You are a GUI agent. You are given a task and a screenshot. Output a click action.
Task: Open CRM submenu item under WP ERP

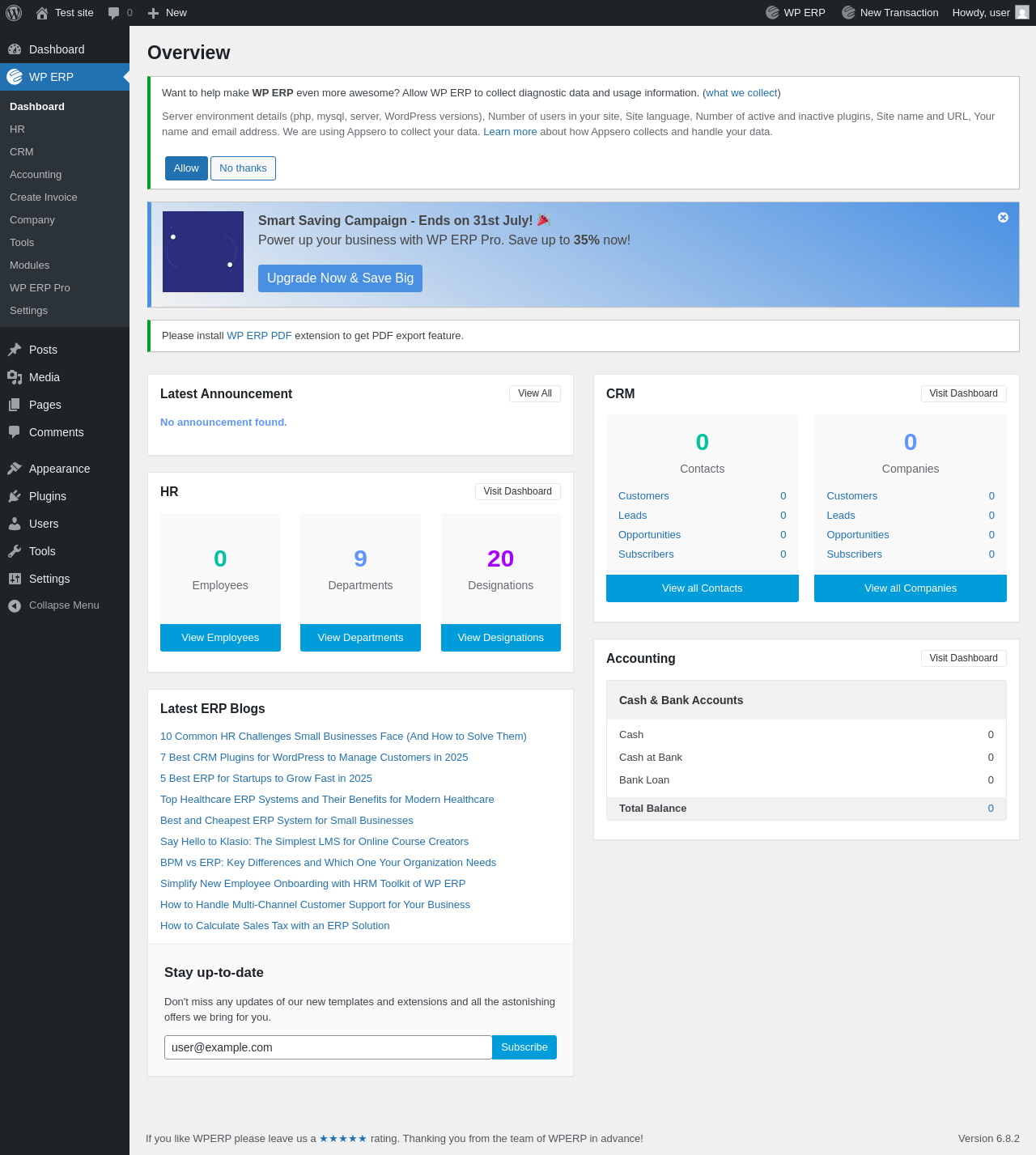22,152
